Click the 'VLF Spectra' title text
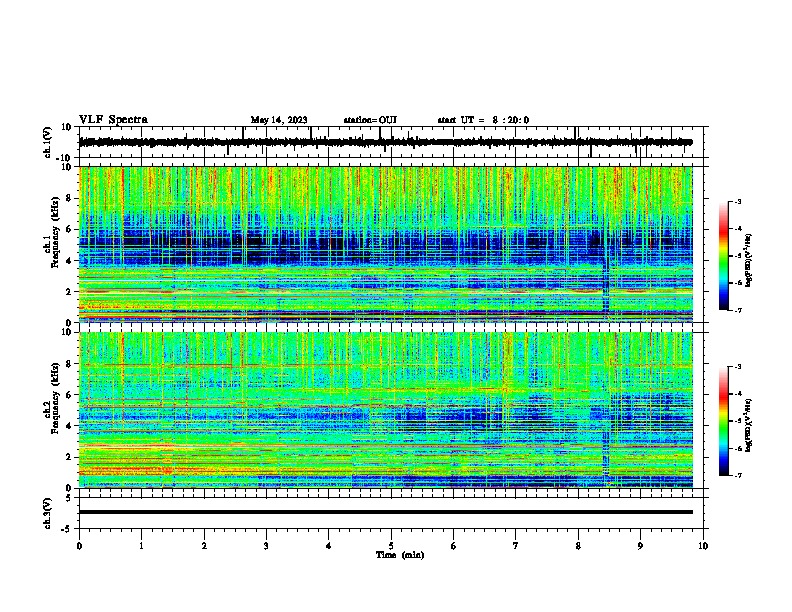The image size is (792, 612). tap(113, 120)
